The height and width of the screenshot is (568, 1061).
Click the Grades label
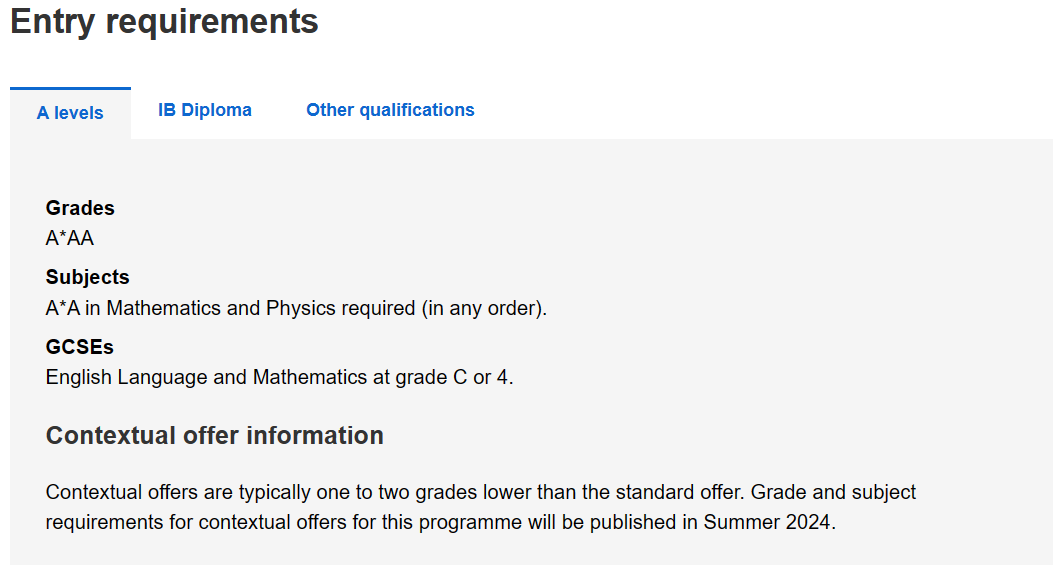pyautogui.click(x=80, y=208)
